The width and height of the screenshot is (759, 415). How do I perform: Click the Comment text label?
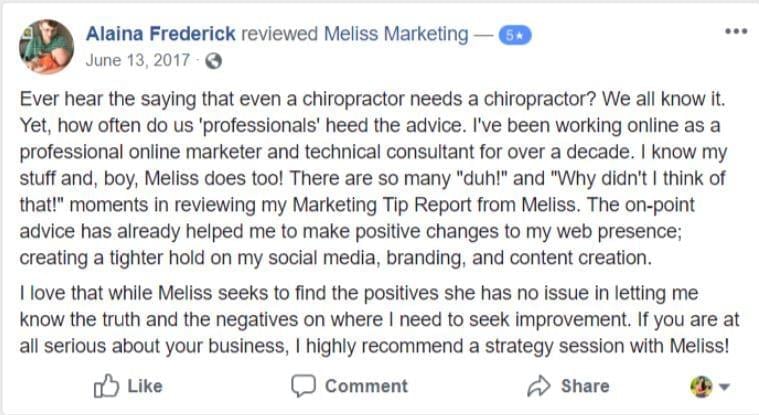pyautogui.click(x=366, y=386)
